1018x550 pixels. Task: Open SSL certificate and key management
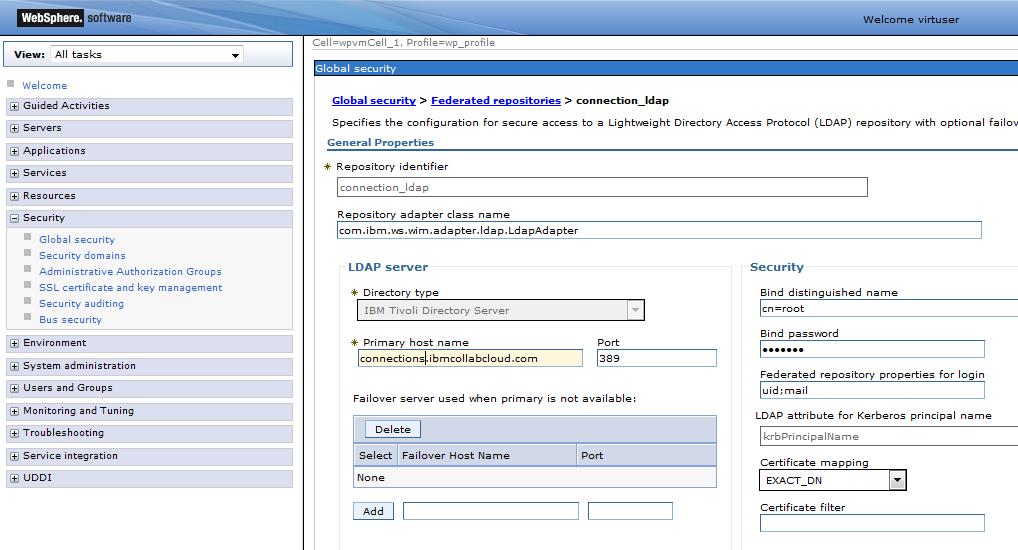click(x=130, y=288)
